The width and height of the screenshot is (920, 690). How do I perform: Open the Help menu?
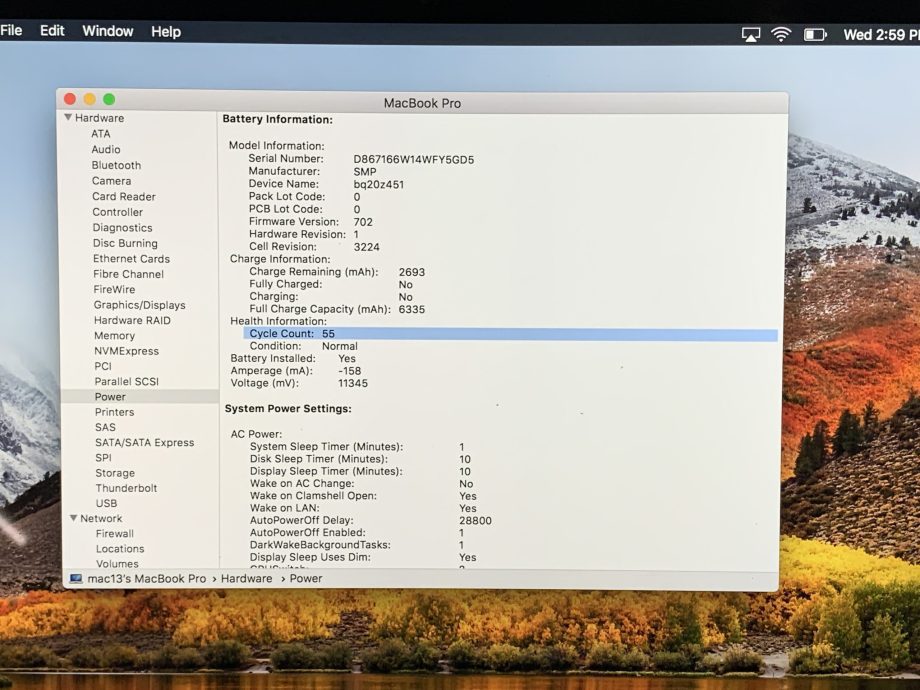(x=165, y=31)
